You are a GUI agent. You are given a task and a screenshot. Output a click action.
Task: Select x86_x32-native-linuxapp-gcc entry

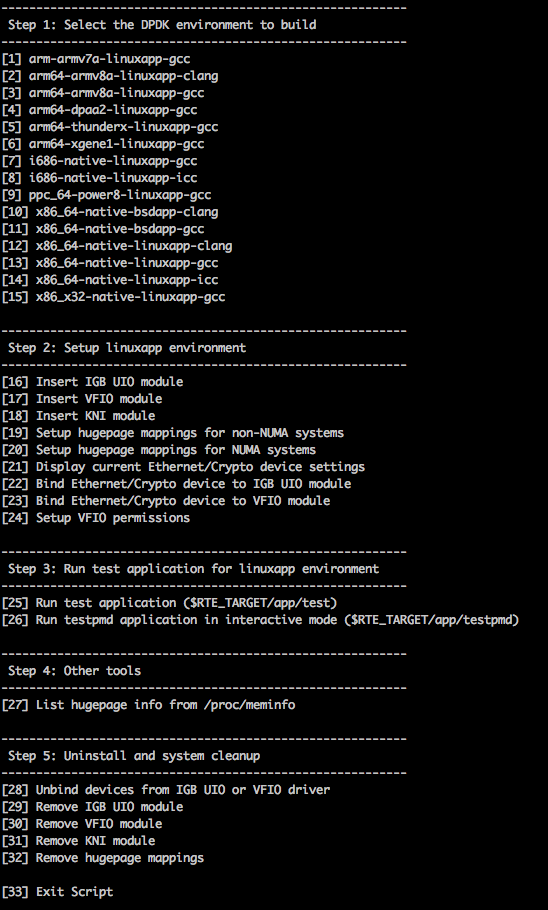pos(113,297)
